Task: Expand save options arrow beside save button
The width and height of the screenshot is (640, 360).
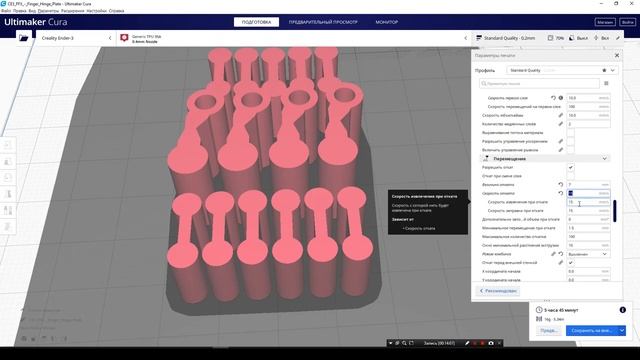Action: click(622, 331)
